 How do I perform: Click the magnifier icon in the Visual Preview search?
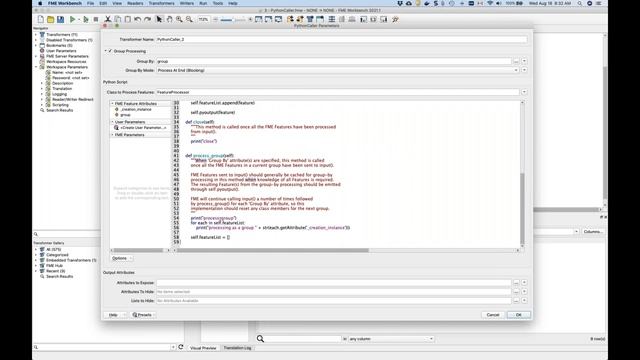(260, 339)
